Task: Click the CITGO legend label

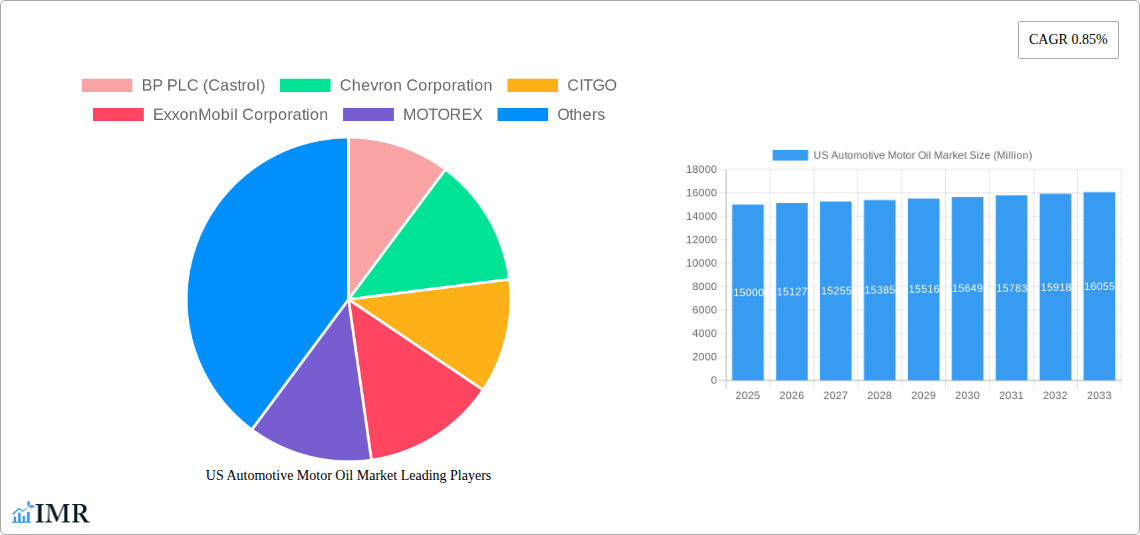Action: 592,86
